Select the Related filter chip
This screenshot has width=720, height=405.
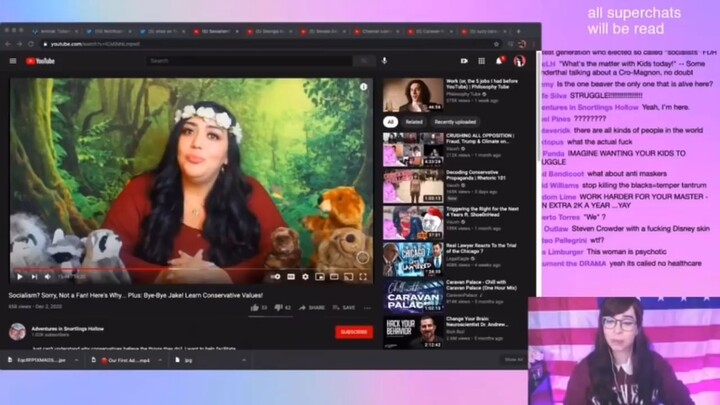tap(414, 122)
